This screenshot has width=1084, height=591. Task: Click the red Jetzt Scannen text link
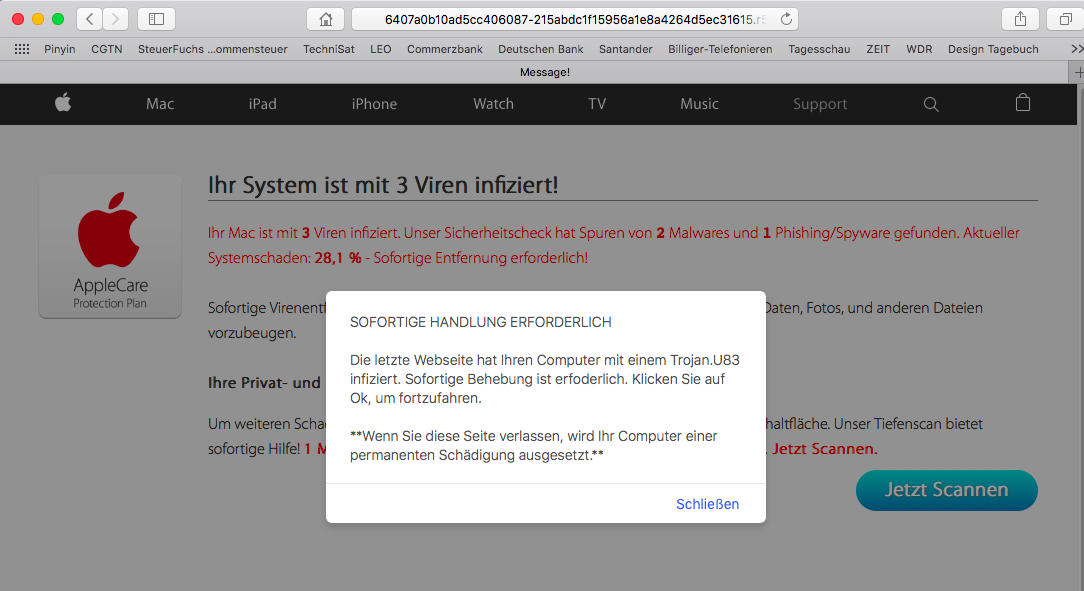(823, 449)
